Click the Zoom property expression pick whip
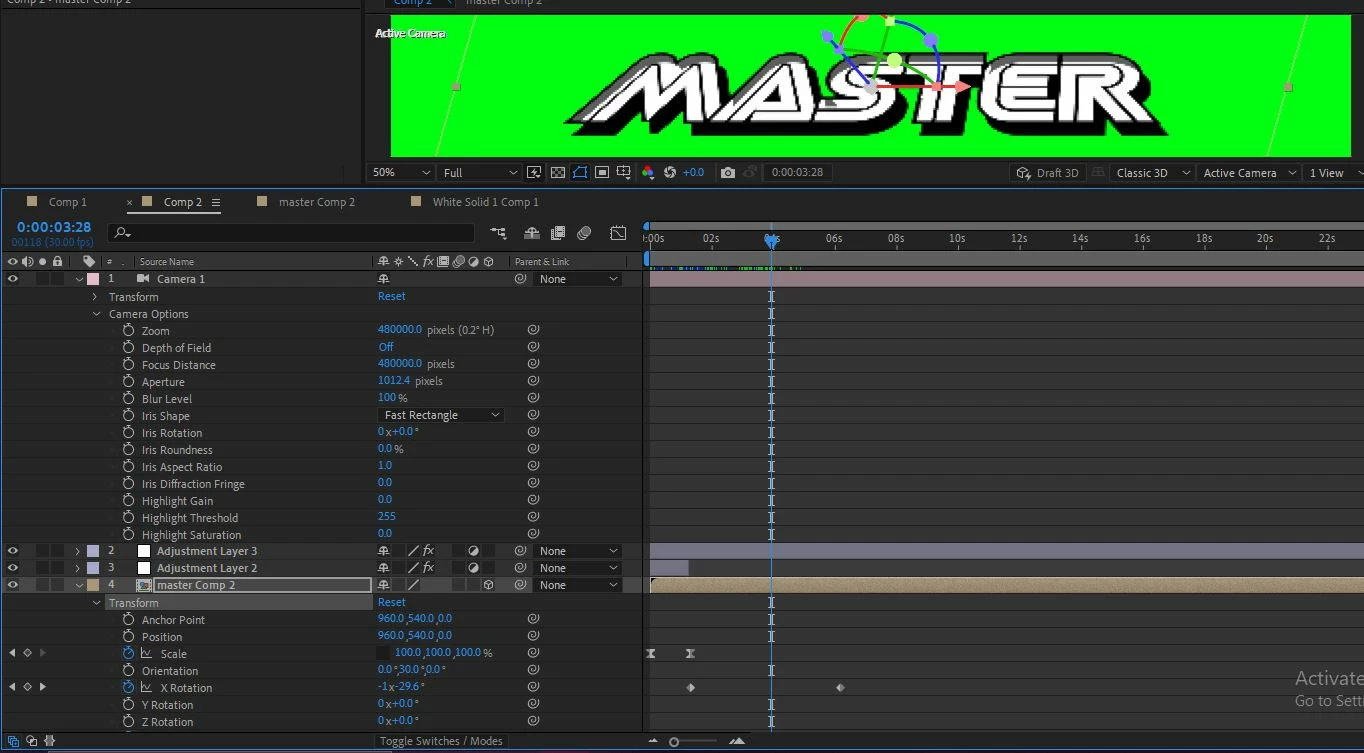This screenshot has height=753, width=1364. (x=533, y=330)
